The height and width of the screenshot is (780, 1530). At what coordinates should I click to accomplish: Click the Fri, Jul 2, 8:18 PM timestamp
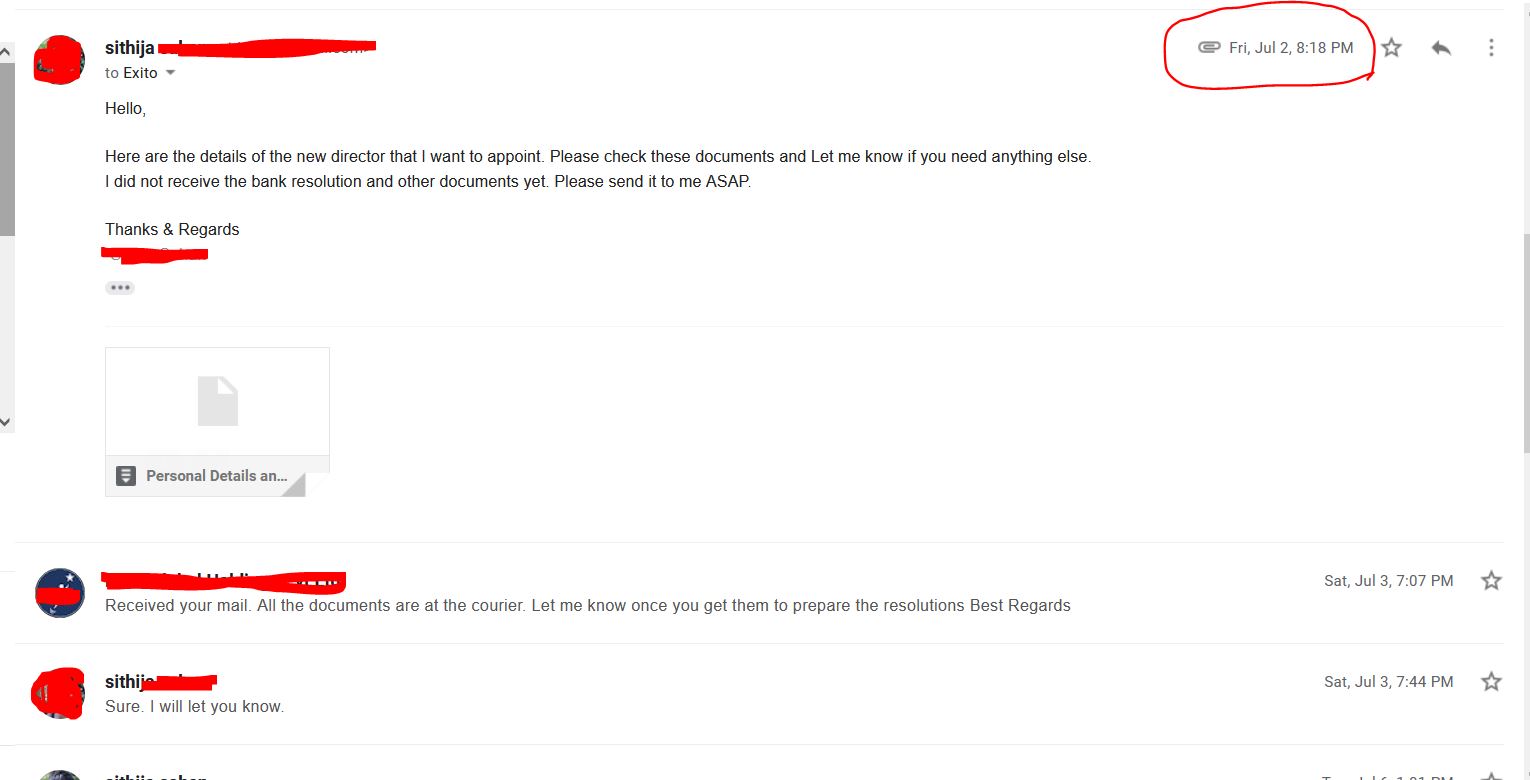click(1291, 47)
